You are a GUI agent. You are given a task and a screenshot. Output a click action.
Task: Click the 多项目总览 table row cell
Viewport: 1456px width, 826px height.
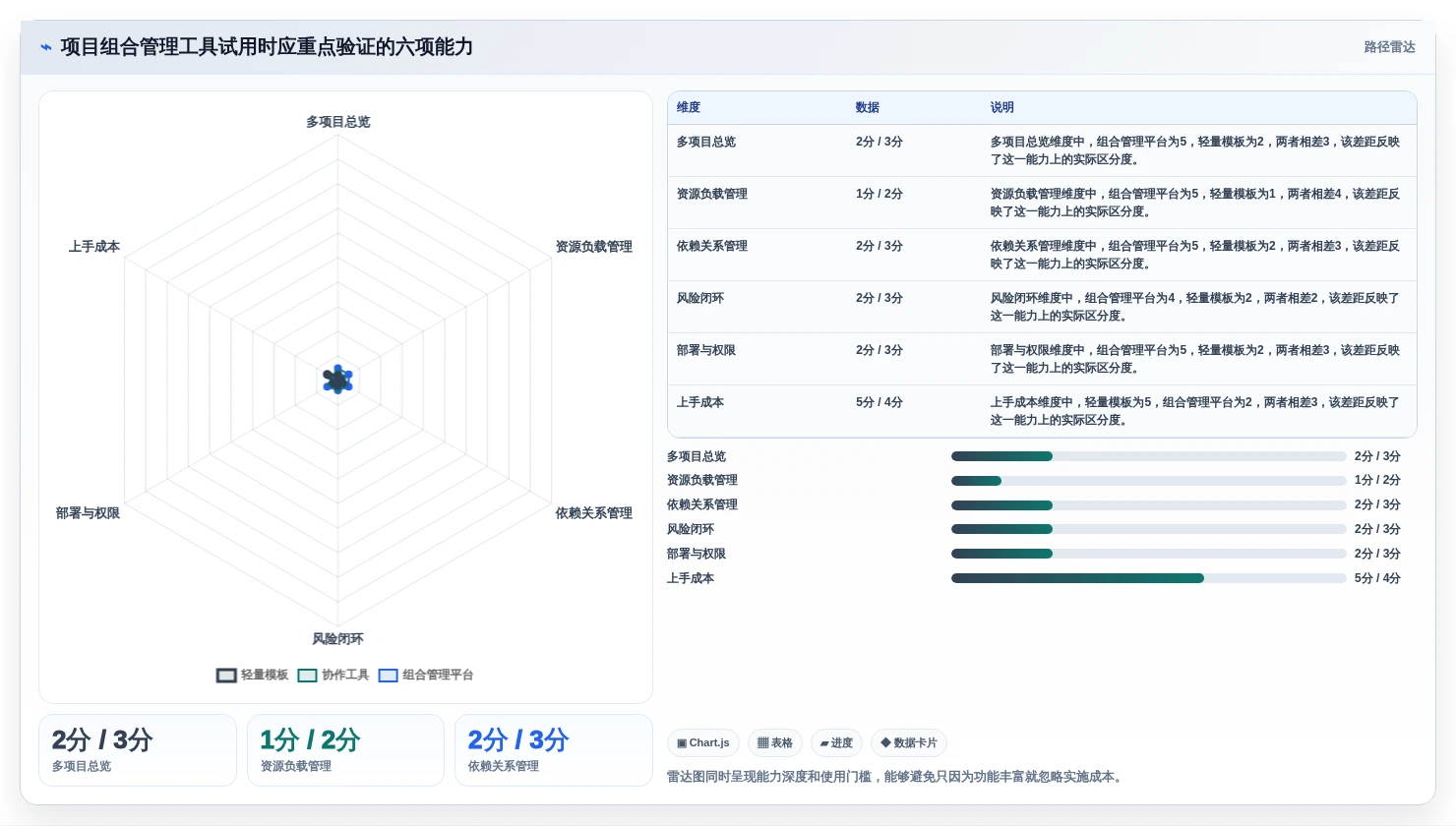pyautogui.click(x=706, y=142)
